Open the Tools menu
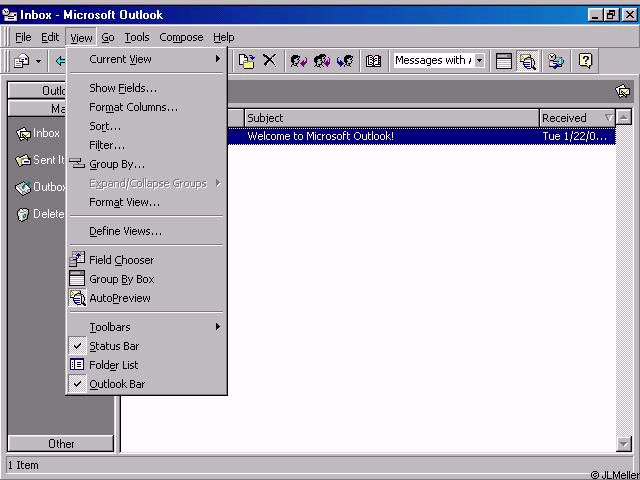Viewport: 640px width, 480px height. click(137, 38)
